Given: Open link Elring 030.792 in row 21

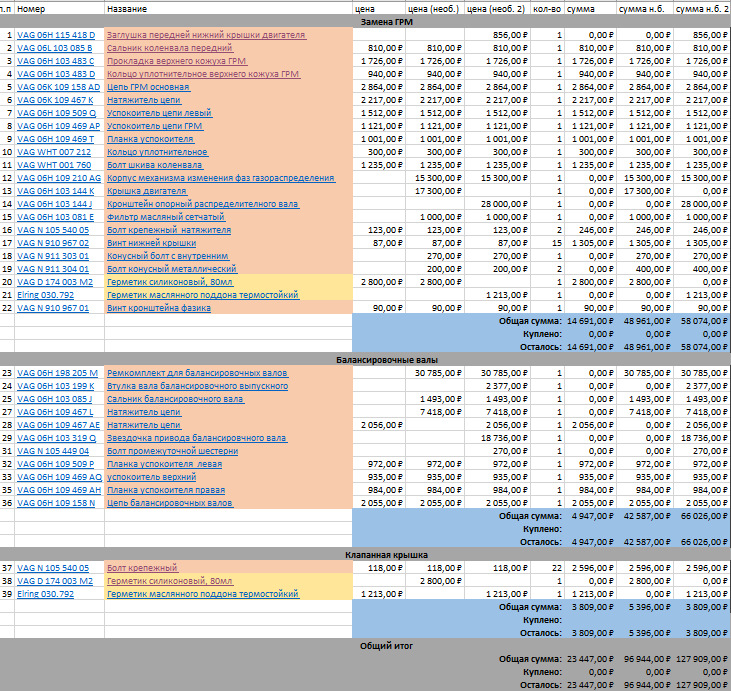Looking at the screenshot, I should coord(45,295).
